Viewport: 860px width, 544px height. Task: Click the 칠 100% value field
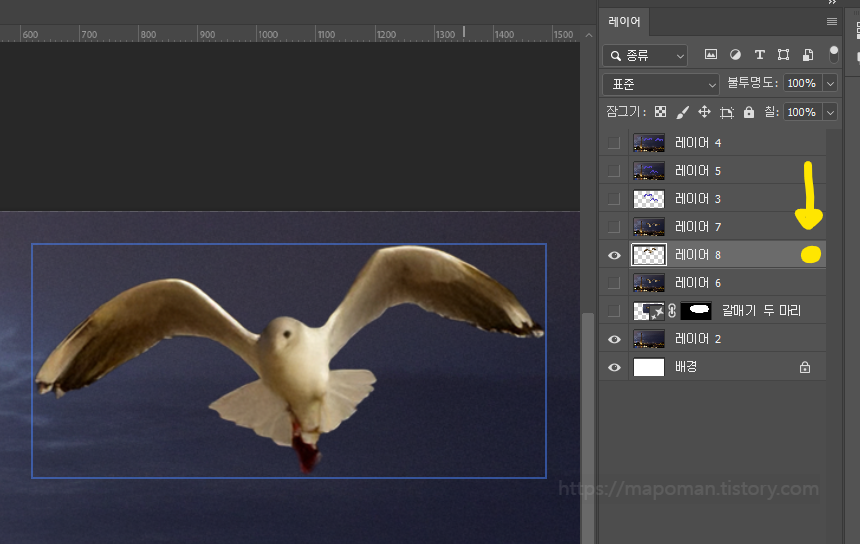point(803,112)
